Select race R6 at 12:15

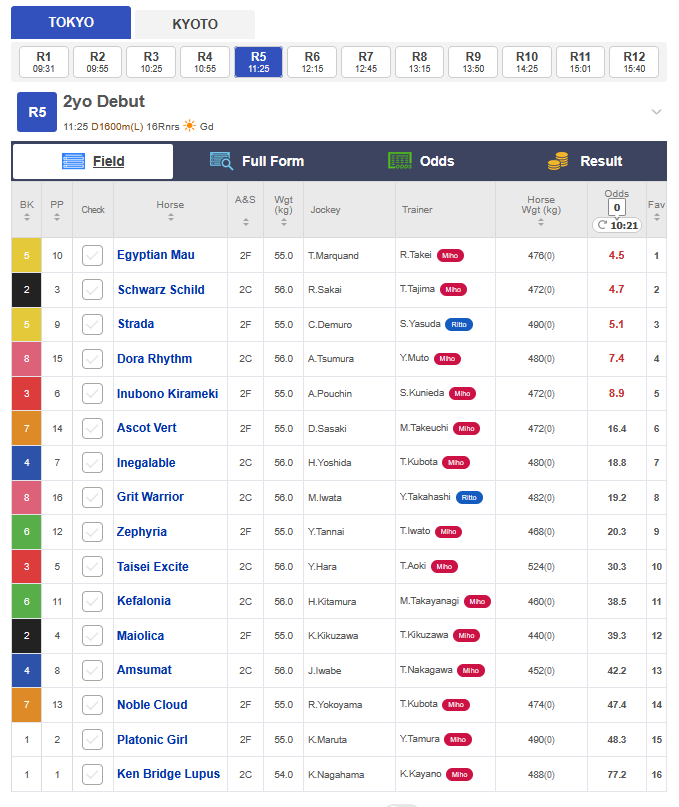click(312, 62)
